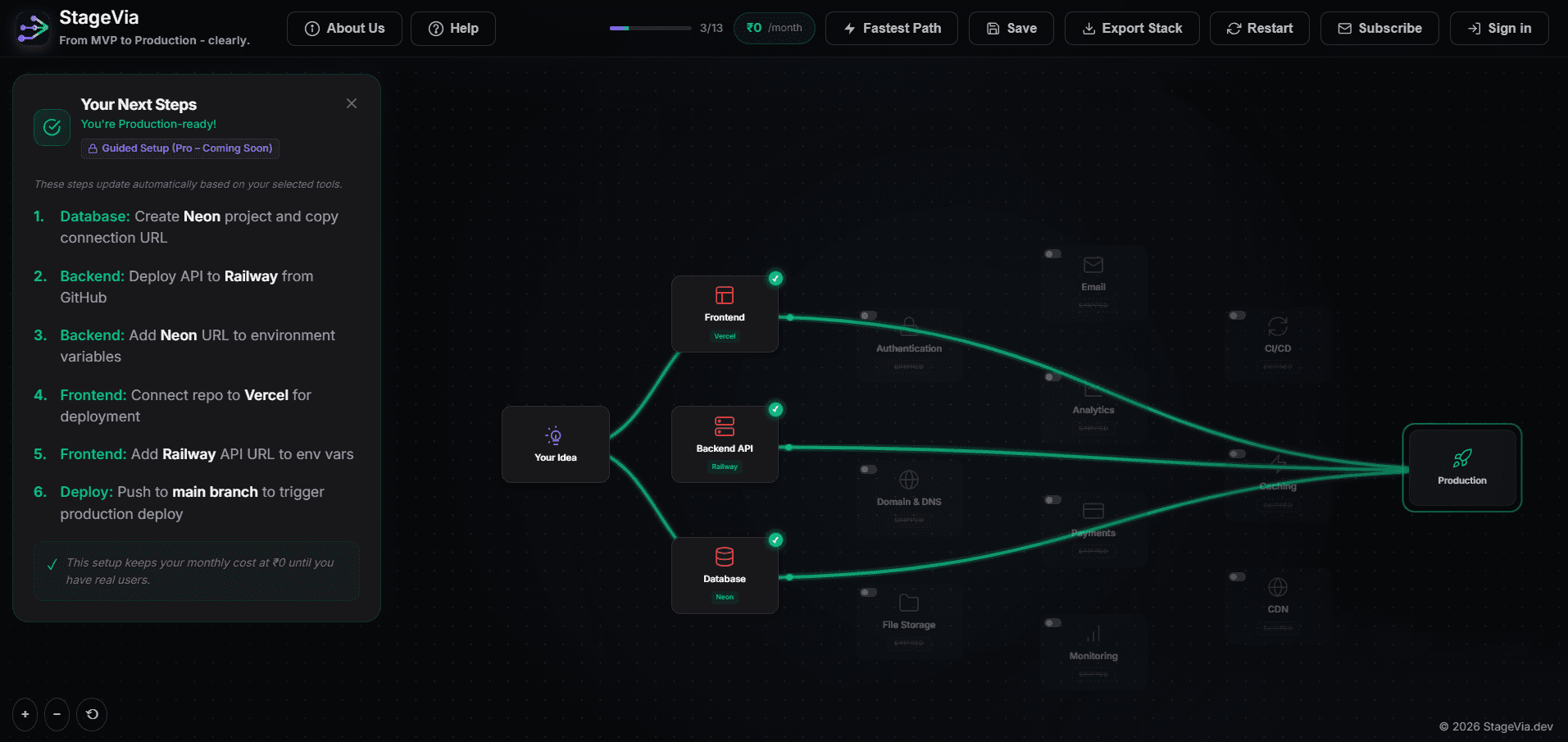Enable the CDN toggle switch
1568x742 pixels.
tap(1238, 576)
